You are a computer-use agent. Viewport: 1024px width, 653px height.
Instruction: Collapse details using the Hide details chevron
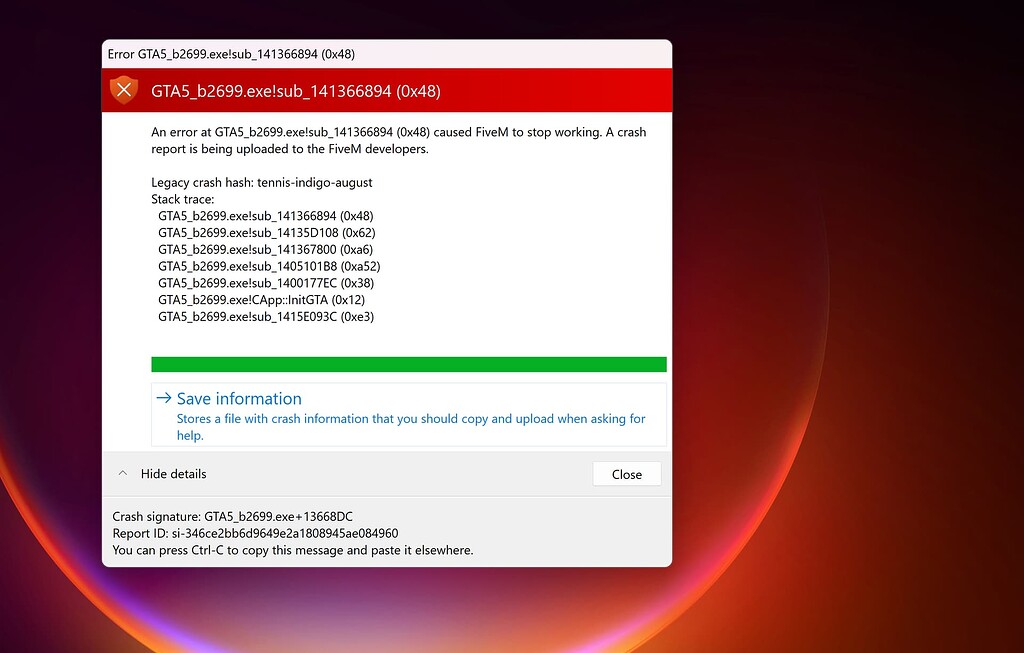pyautogui.click(x=122, y=473)
